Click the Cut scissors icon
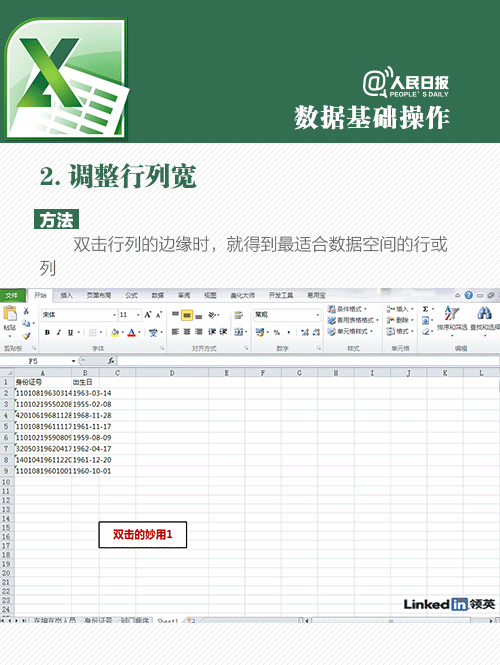 pos(26,310)
